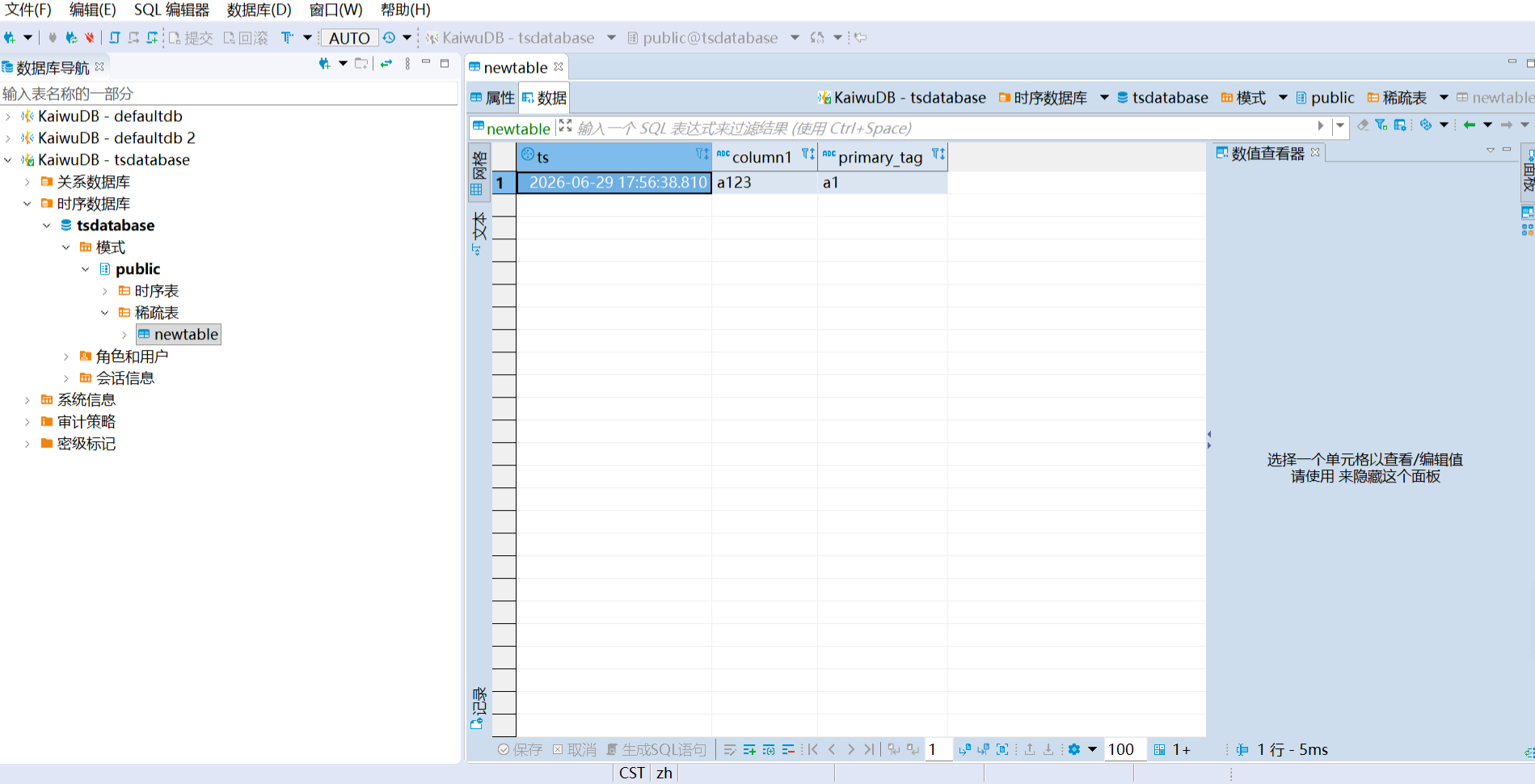1535x784 pixels.
Task: Switch to the 属性 tab
Action: (x=492, y=98)
